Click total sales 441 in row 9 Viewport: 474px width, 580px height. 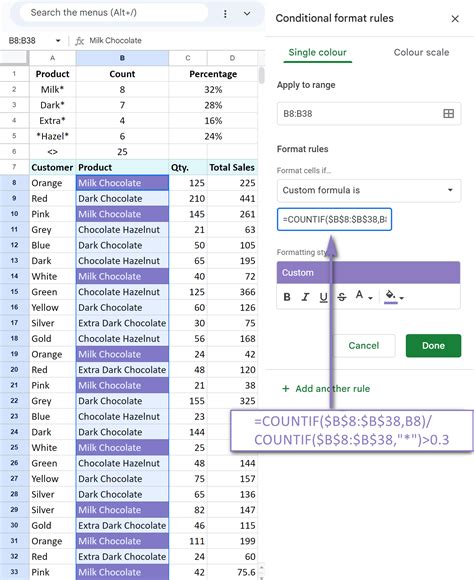pyautogui.click(x=232, y=198)
